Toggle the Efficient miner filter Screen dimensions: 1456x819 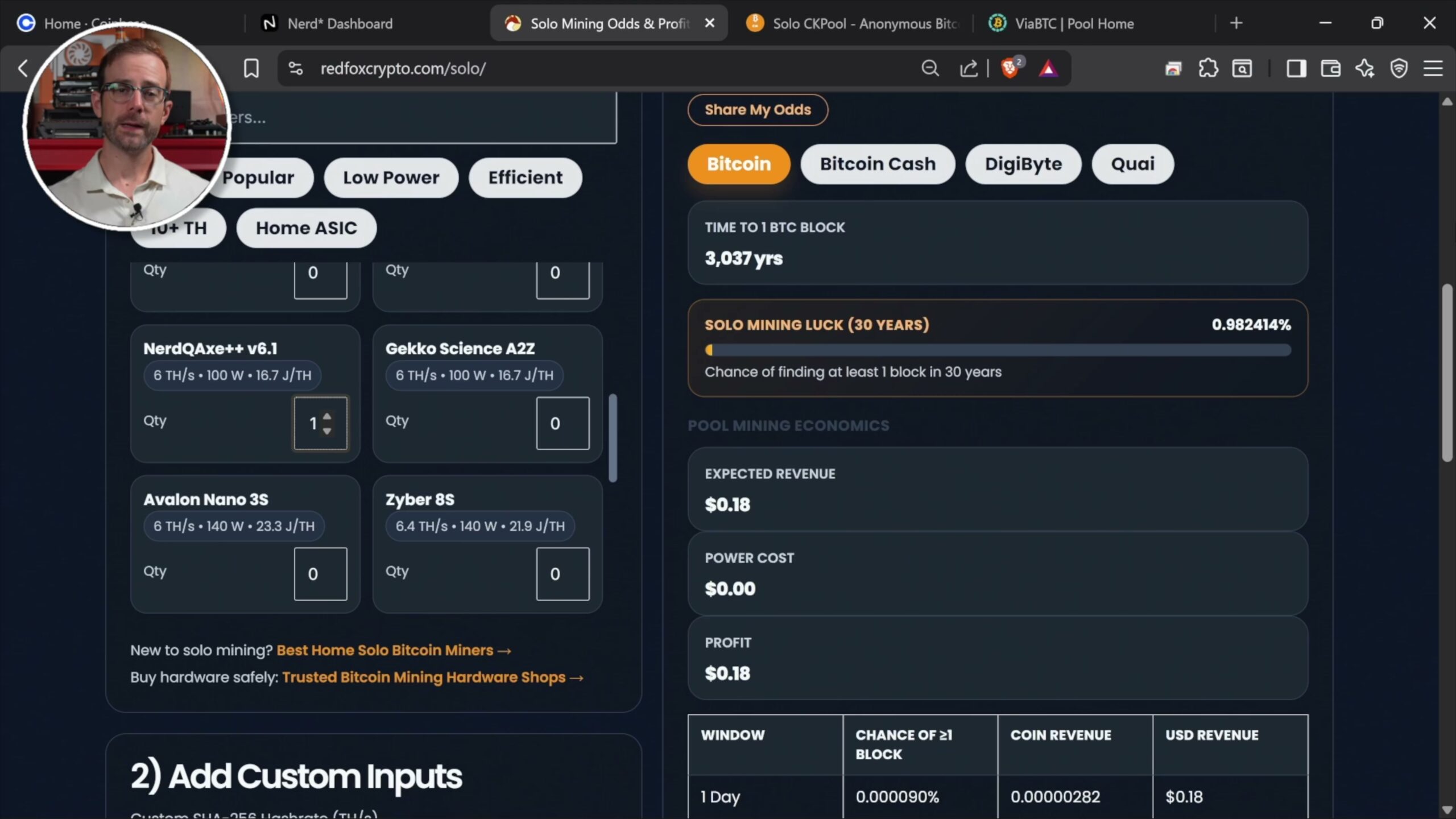click(x=525, y=177)
